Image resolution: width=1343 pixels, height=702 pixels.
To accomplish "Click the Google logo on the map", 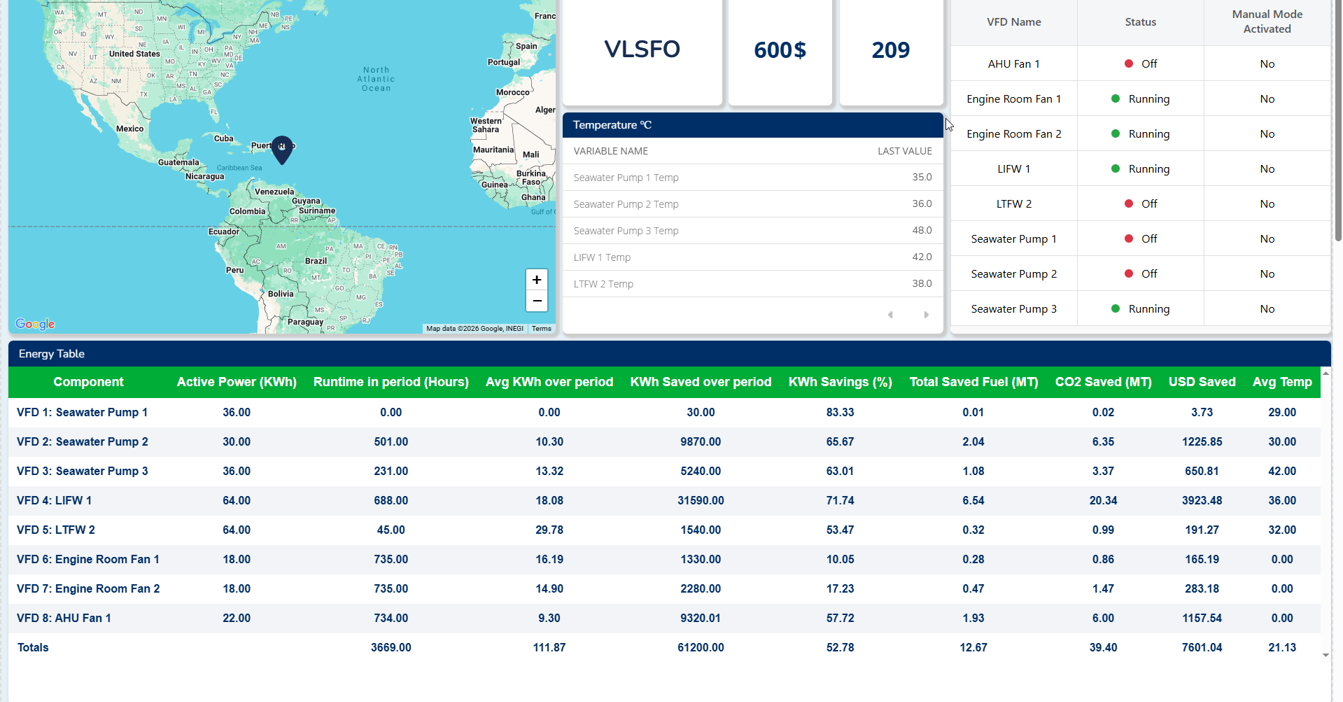I will pos(35,324).
